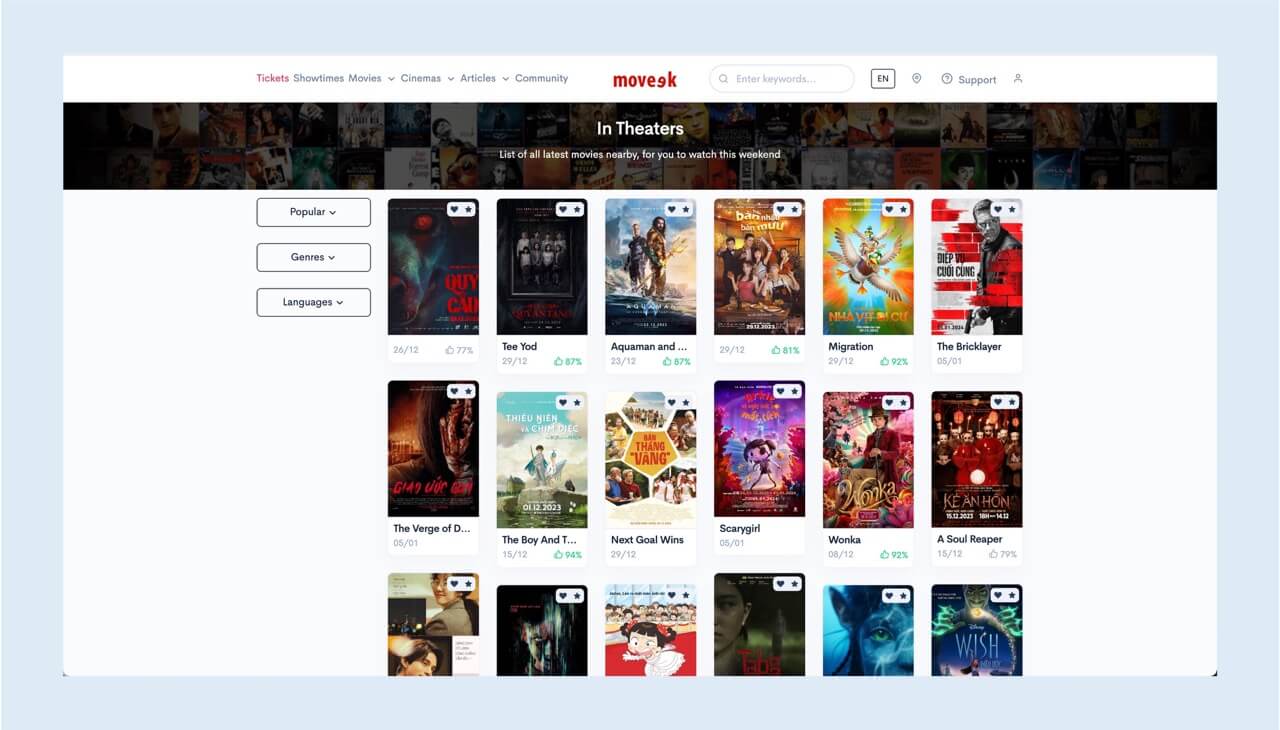Tap the heart on Aquaman poster
The width and height of the screenshot is (1280, 730).
[x=672, y=210]
